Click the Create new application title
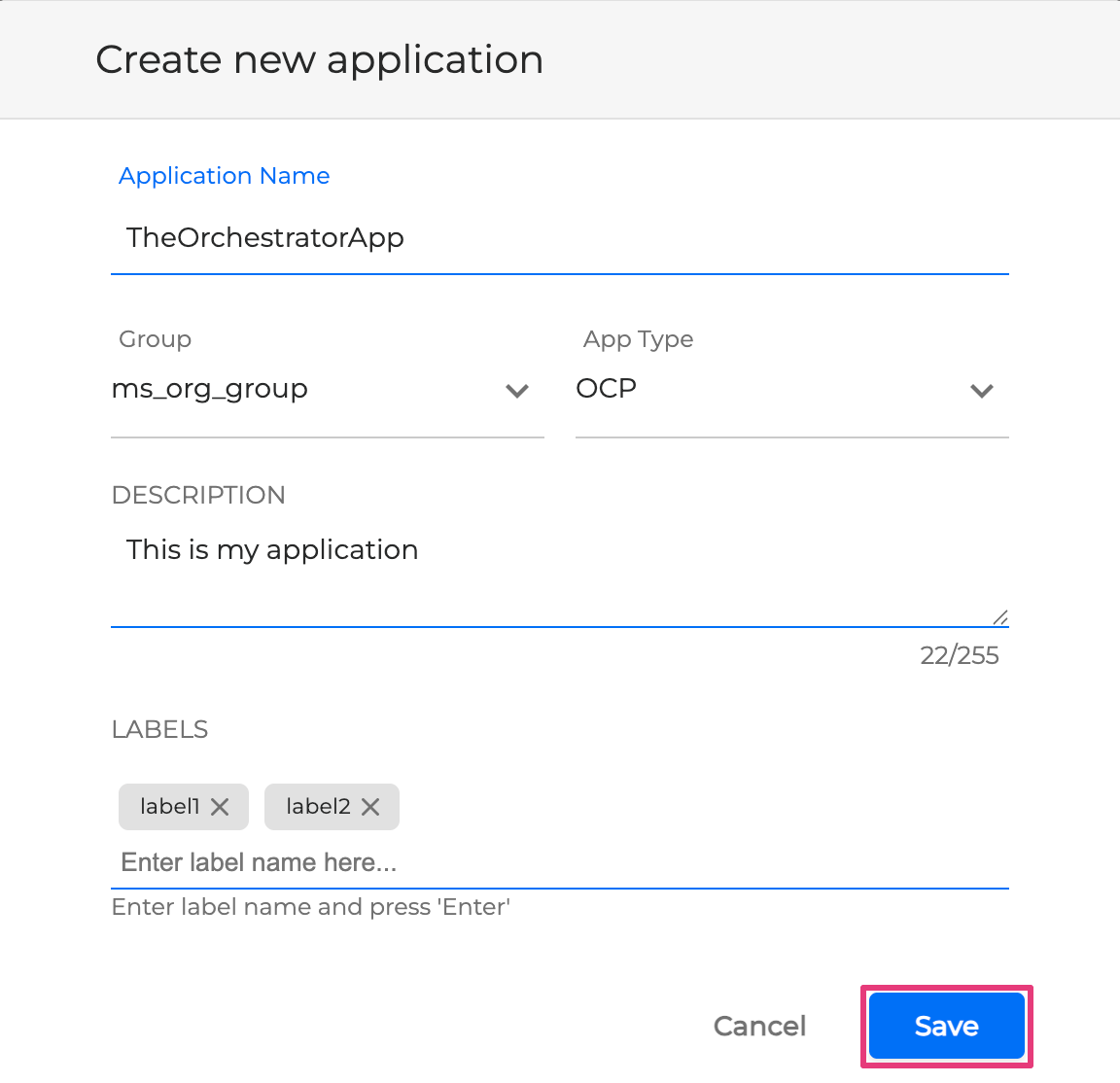Image resolution: width=1120 pixels, height=1083 pixels. [319, 59]
